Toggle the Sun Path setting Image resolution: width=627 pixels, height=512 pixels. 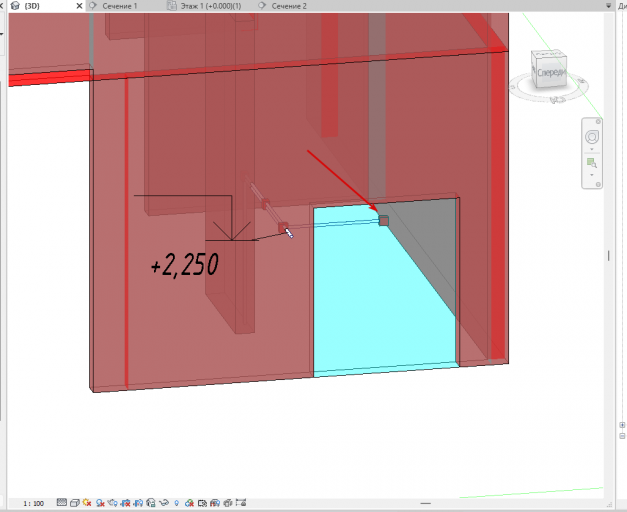coord(87,503)
